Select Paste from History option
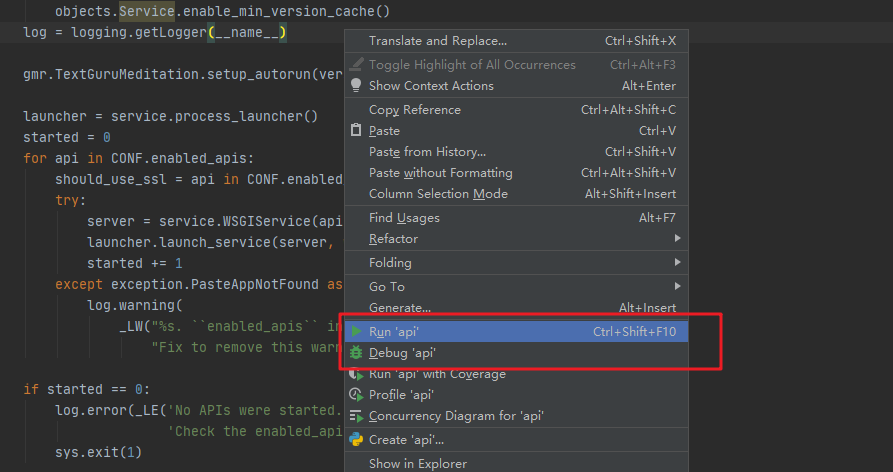The width and height of the screenshot is (893, 472). coord(427,152)
